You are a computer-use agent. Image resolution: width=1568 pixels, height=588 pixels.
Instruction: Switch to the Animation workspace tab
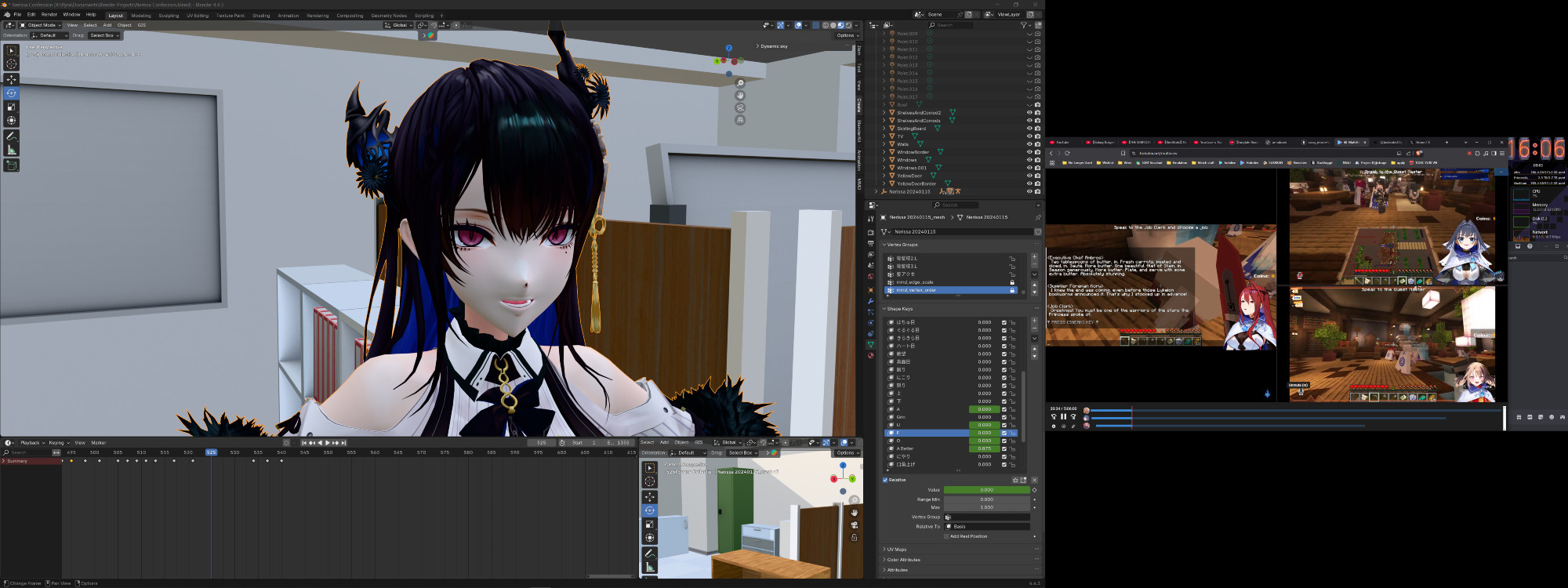[x=288, y=16]
